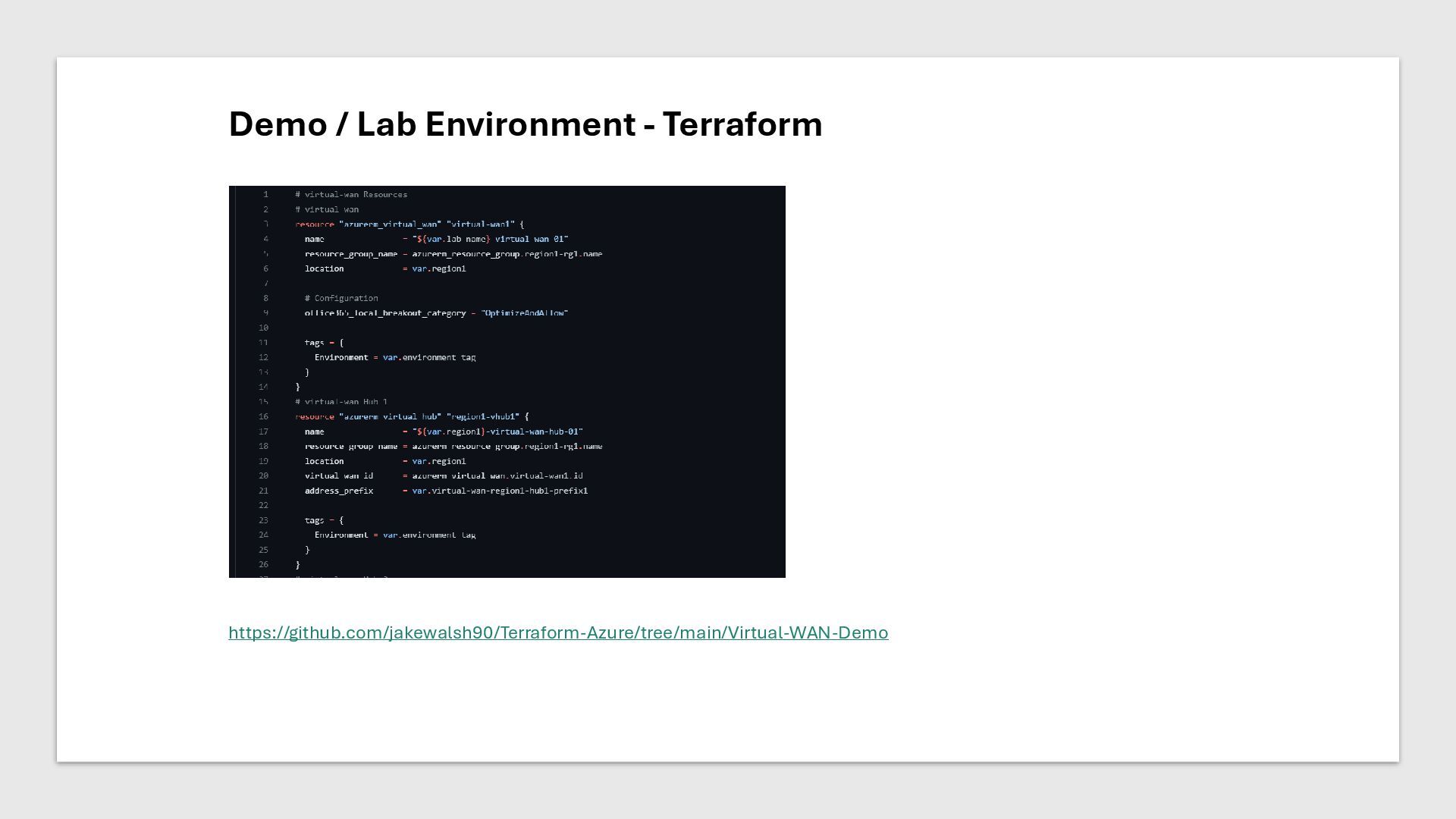Click the virtual wan 01 name assignment line
This screenshot has width=1456, height=819.
tap(436, 239)
